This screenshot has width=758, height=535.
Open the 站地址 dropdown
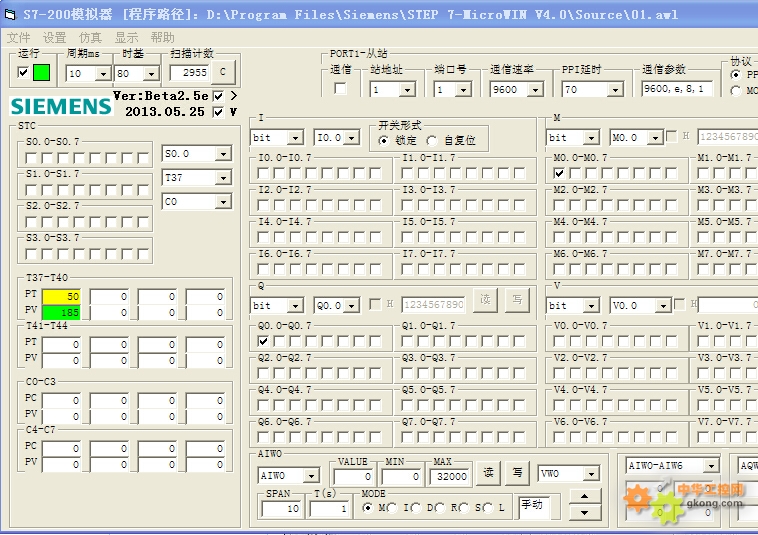[x=408, y=89]
